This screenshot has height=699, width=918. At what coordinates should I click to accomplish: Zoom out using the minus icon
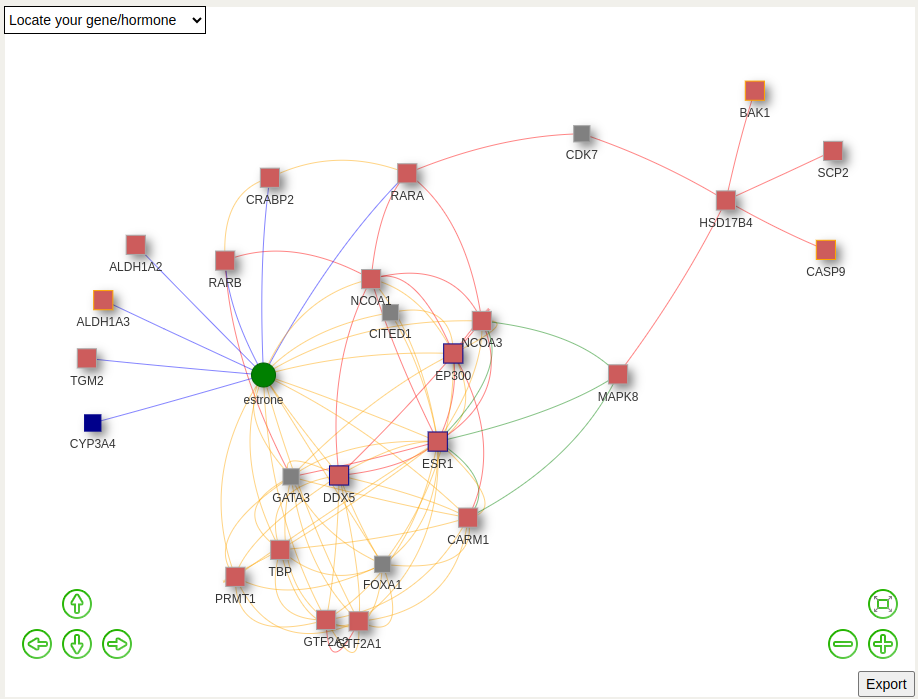tap(843, 644)
